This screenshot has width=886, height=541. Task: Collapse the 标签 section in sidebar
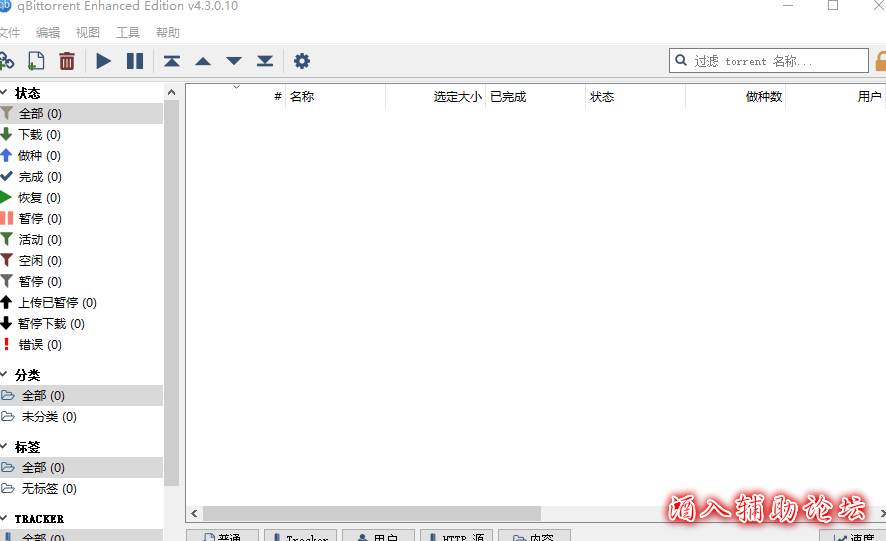point(4,447)
